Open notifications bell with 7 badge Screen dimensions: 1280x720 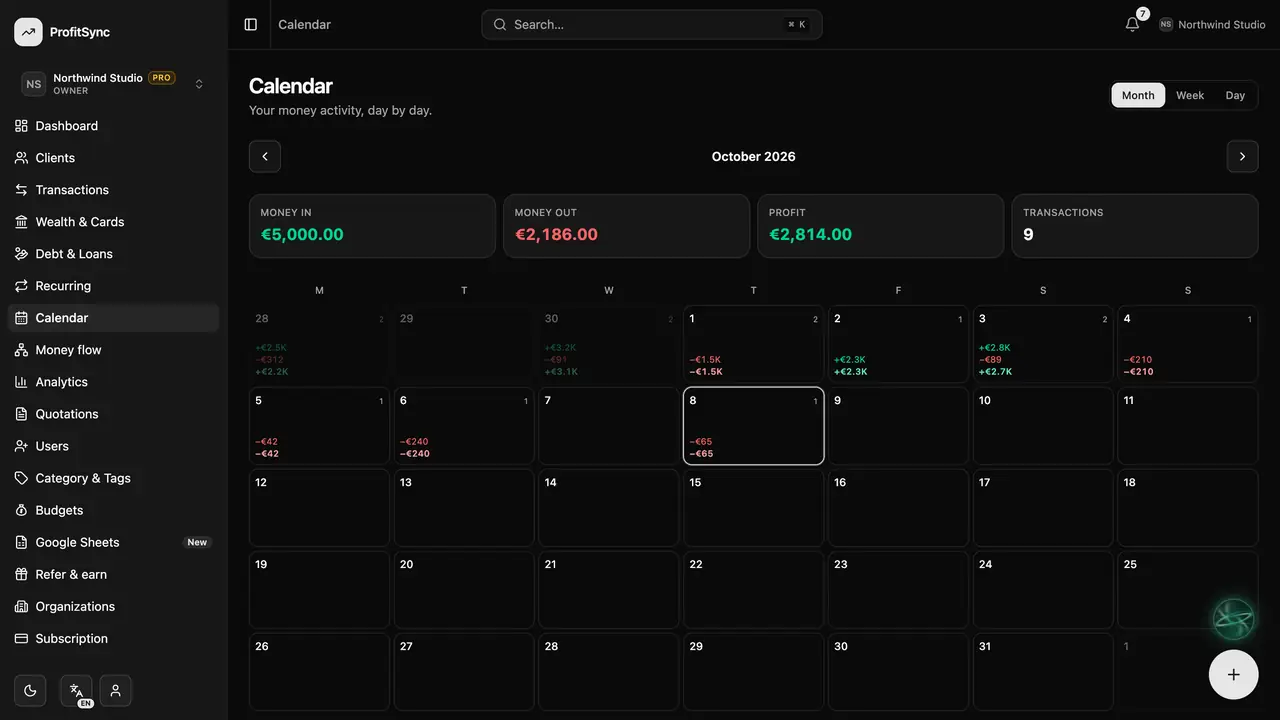point(1133,24)
